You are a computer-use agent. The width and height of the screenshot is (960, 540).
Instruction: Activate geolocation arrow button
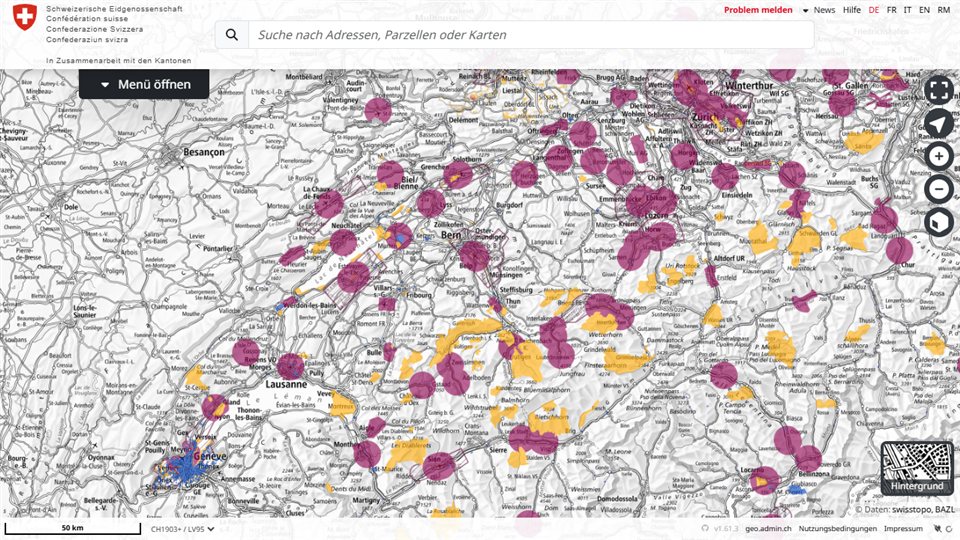coord(939,124)
